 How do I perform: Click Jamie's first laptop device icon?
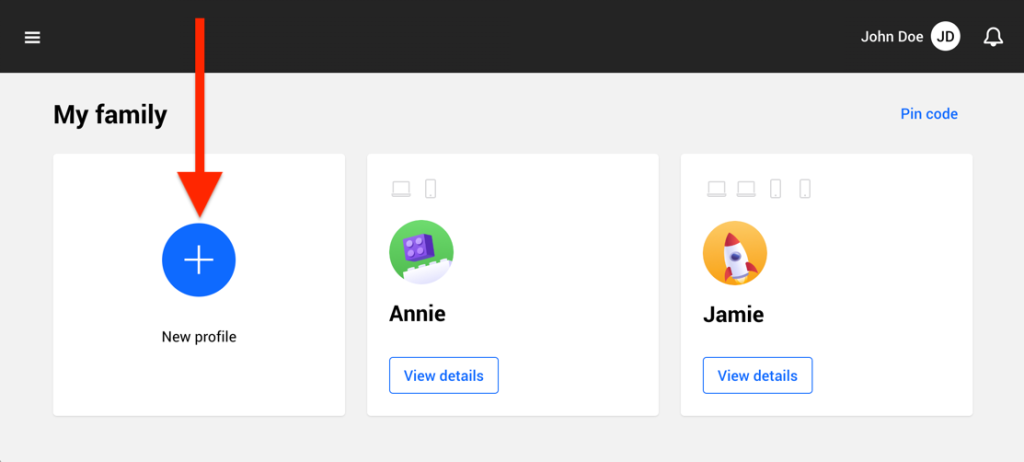(716, 189)
